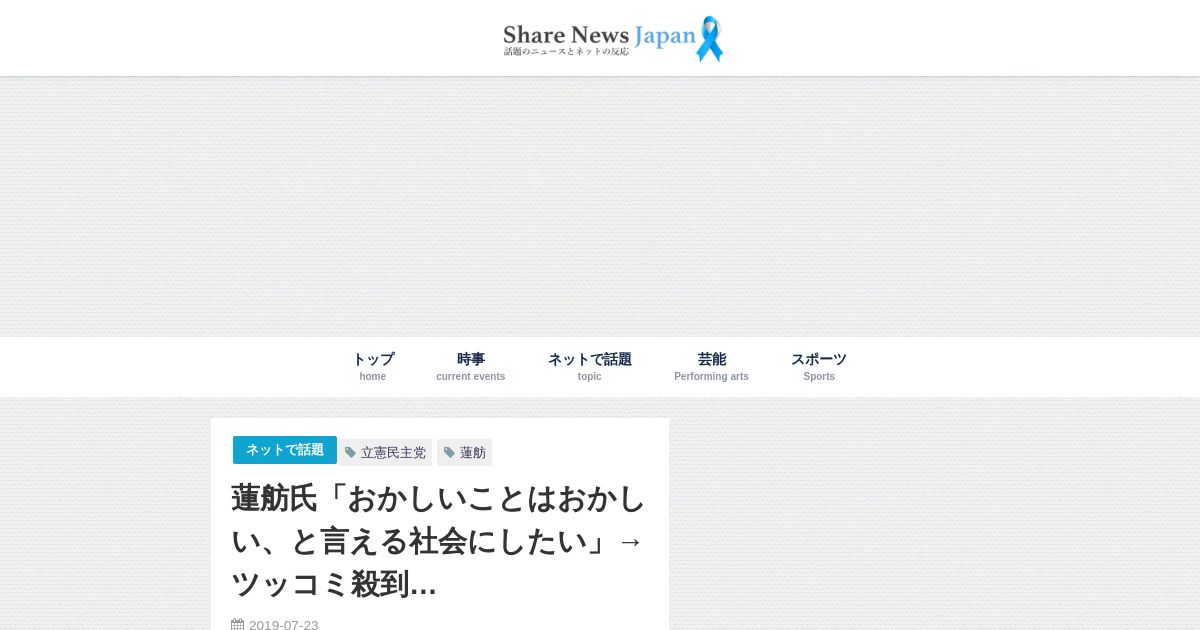Open the 蓮舫氏 article headline
The image size is (1200, 630).
coord(438,541)
